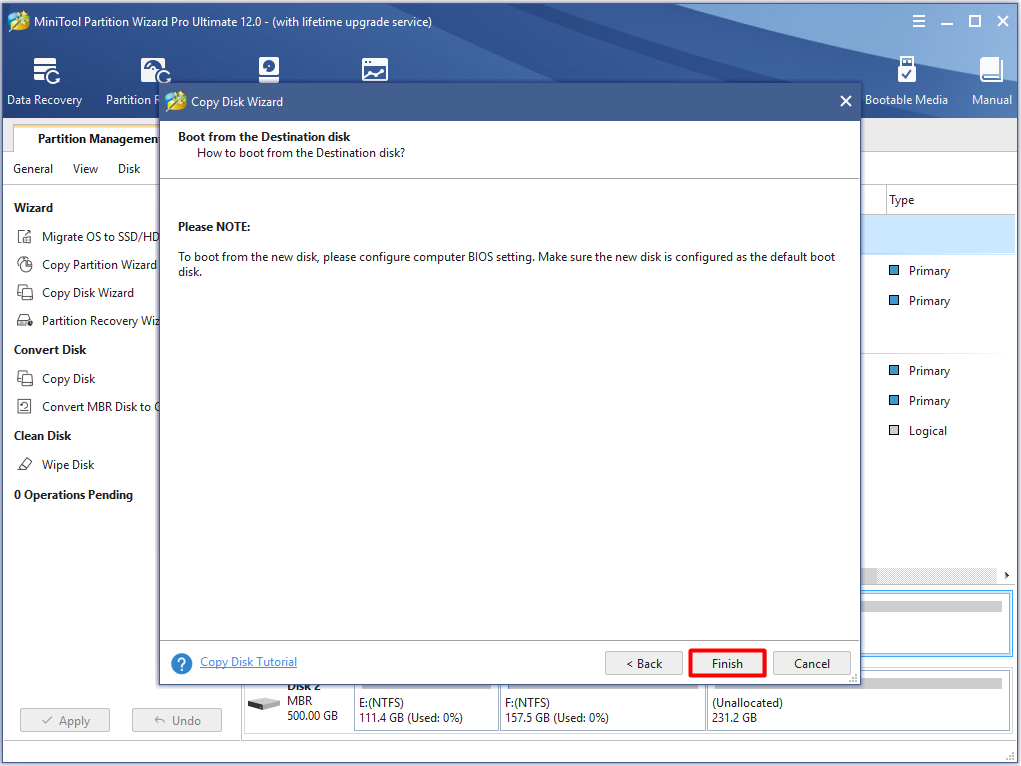This screenshot has height=766, width=1021.
Task: Click the help icon in the dialog
Action: (182, 662)
